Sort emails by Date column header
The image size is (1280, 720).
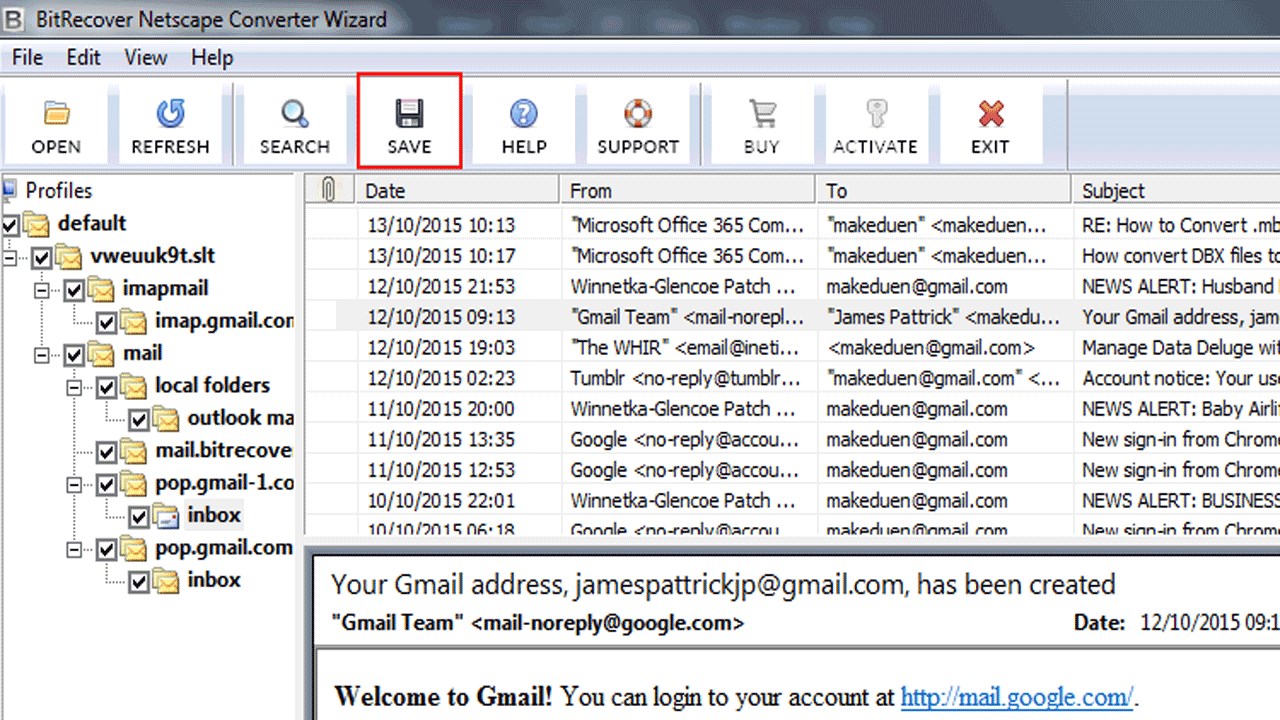458,189
